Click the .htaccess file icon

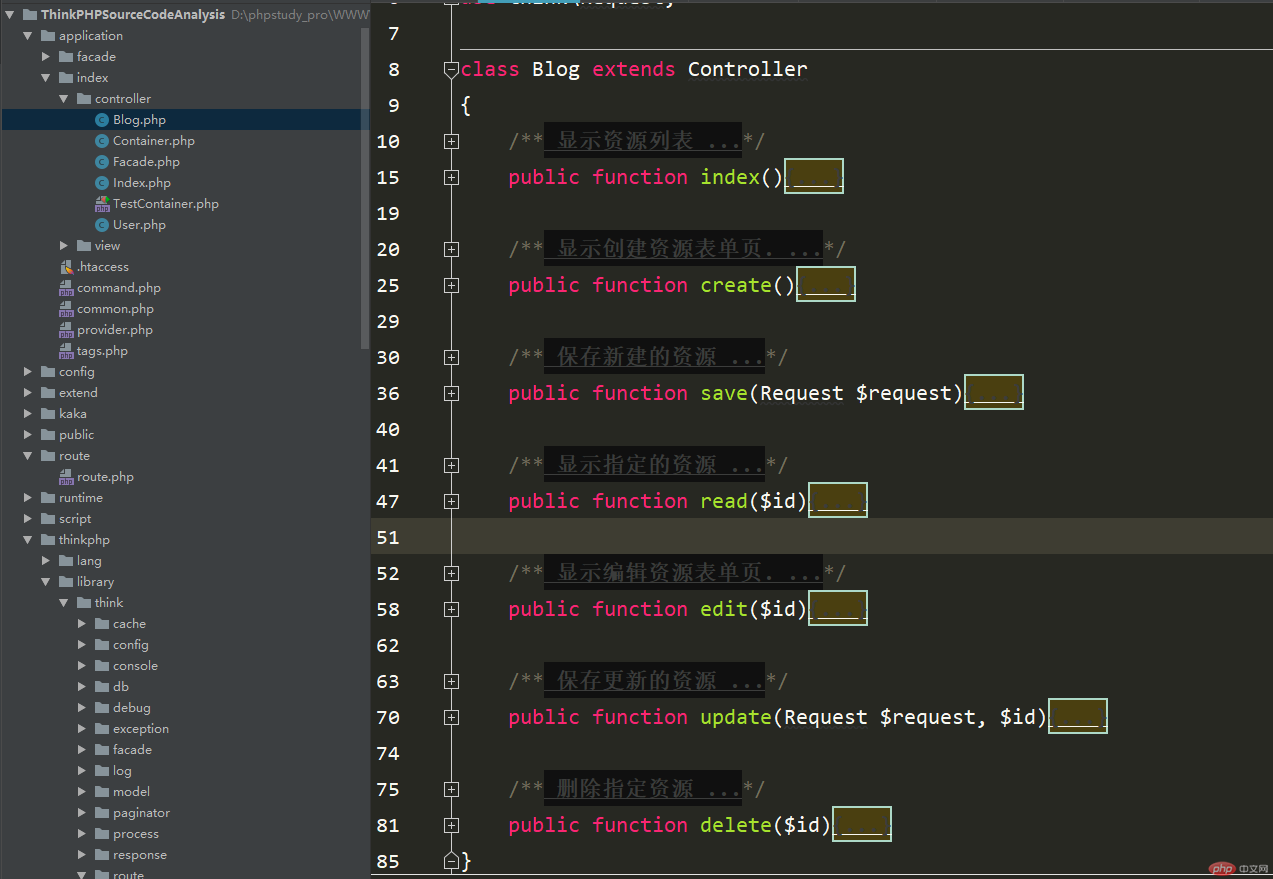[x=66, y=267]
